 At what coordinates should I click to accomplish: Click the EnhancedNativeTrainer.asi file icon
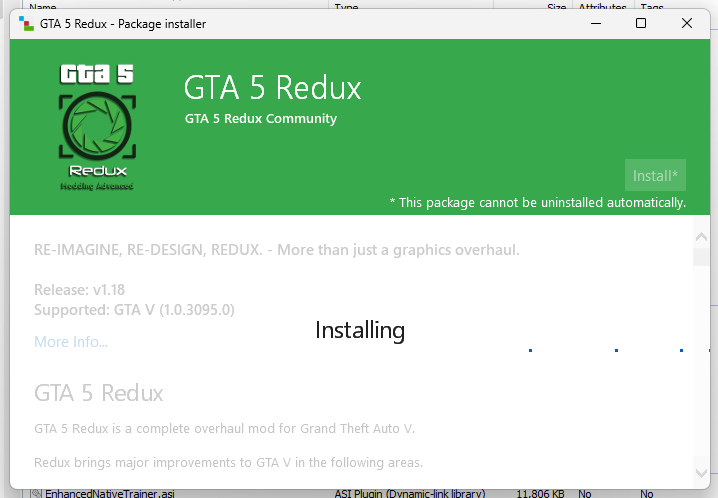[36, 493]
